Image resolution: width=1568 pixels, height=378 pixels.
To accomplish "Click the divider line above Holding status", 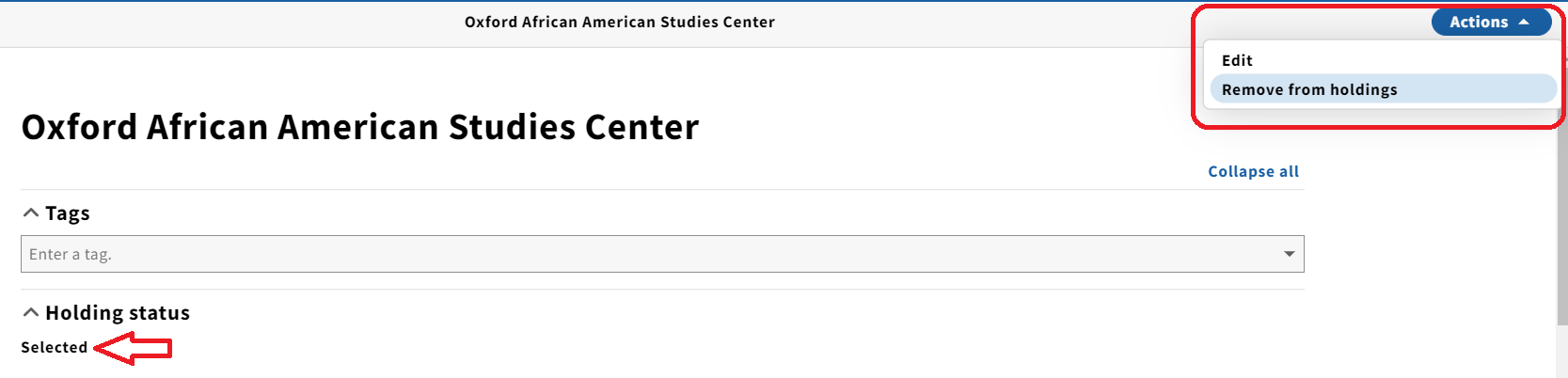I will pos(662,290).
